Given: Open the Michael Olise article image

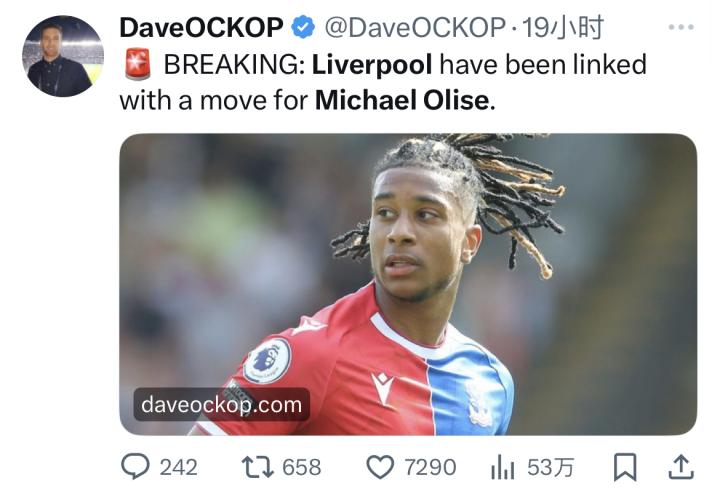Looking at the screenshot, I should [408, 284].
